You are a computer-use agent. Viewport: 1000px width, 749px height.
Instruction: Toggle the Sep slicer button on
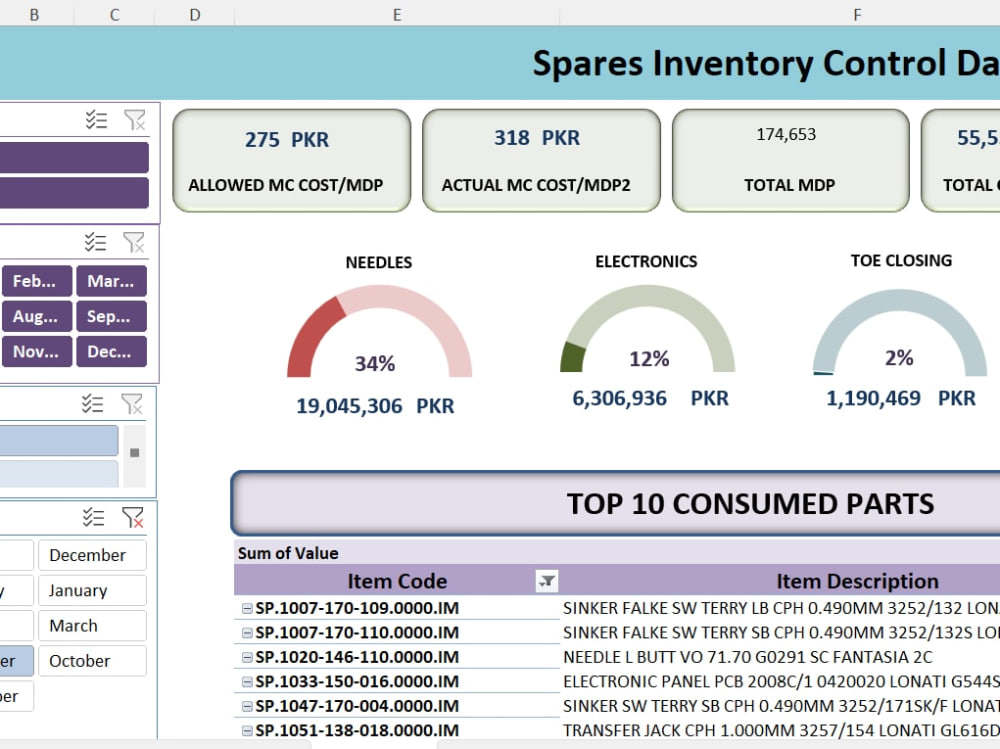pos(111,316)
